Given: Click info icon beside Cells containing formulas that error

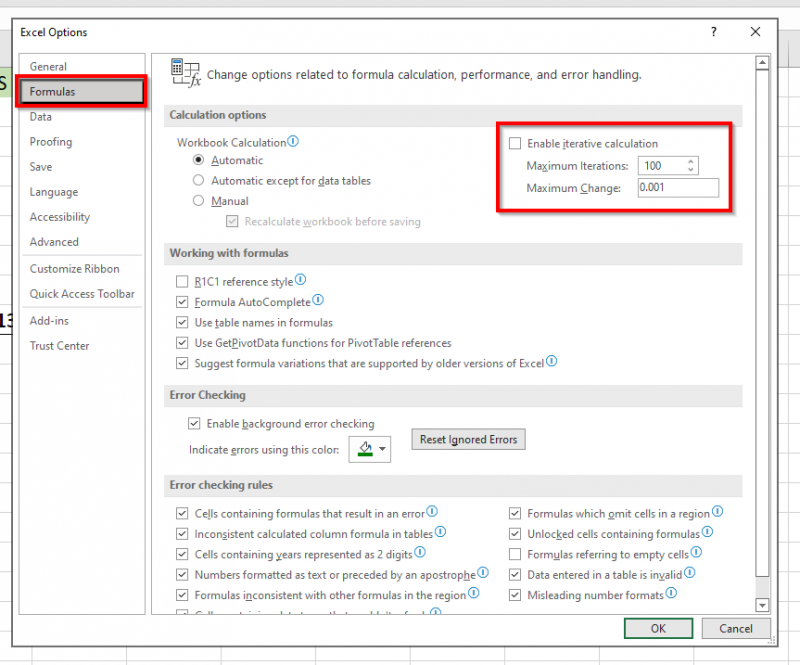Looking at the screenshot, I should 431,511.
